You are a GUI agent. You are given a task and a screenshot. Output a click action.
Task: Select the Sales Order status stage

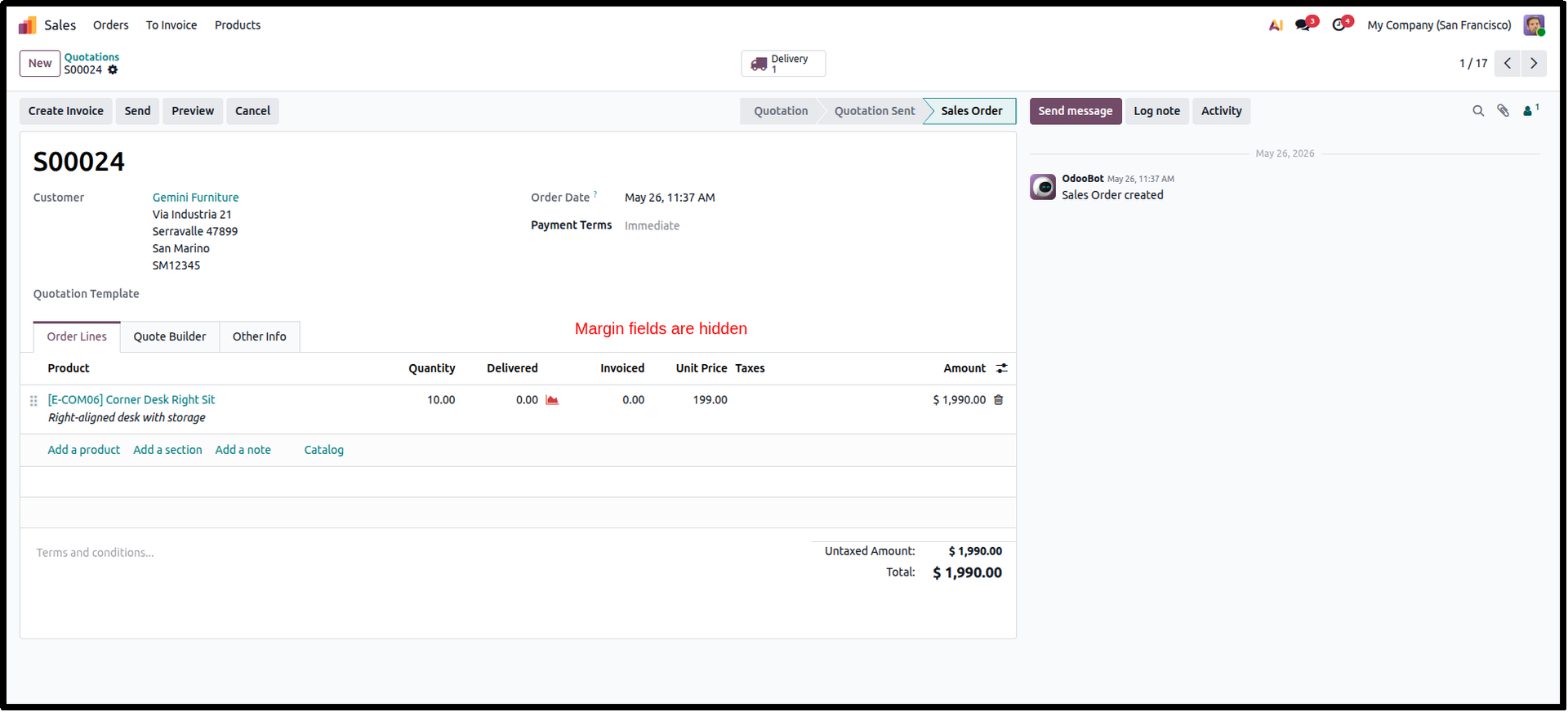point(971,111)
